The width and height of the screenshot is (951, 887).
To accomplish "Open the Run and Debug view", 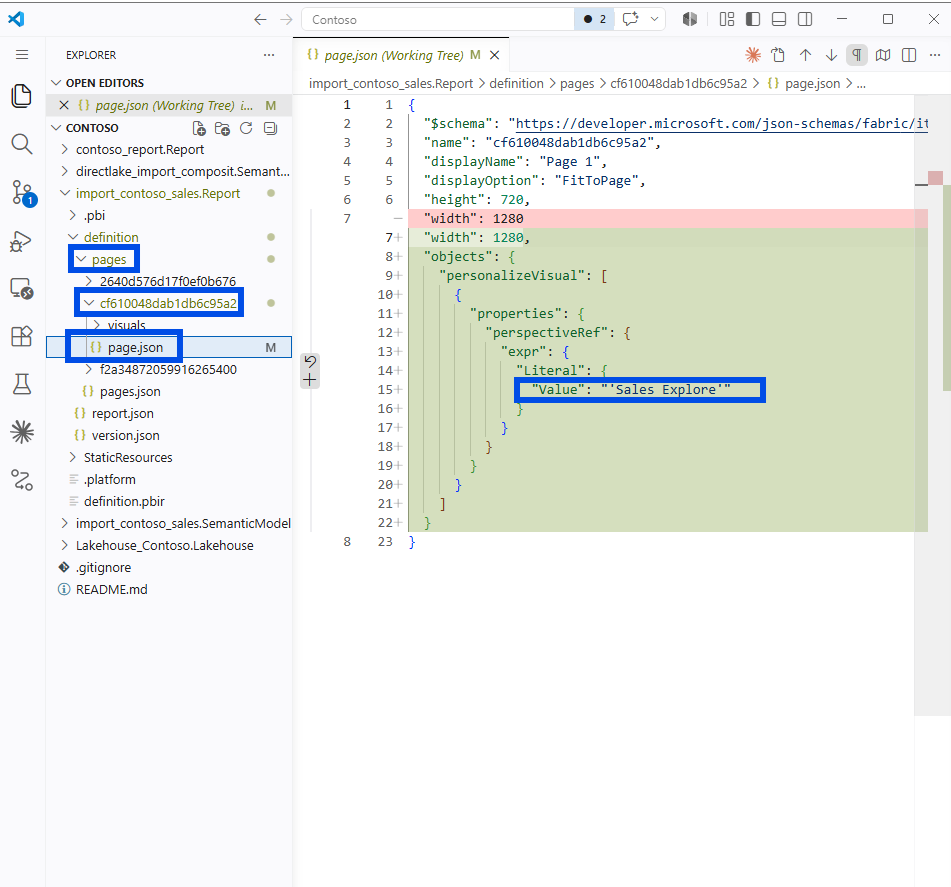I will [x=22, y=241].
